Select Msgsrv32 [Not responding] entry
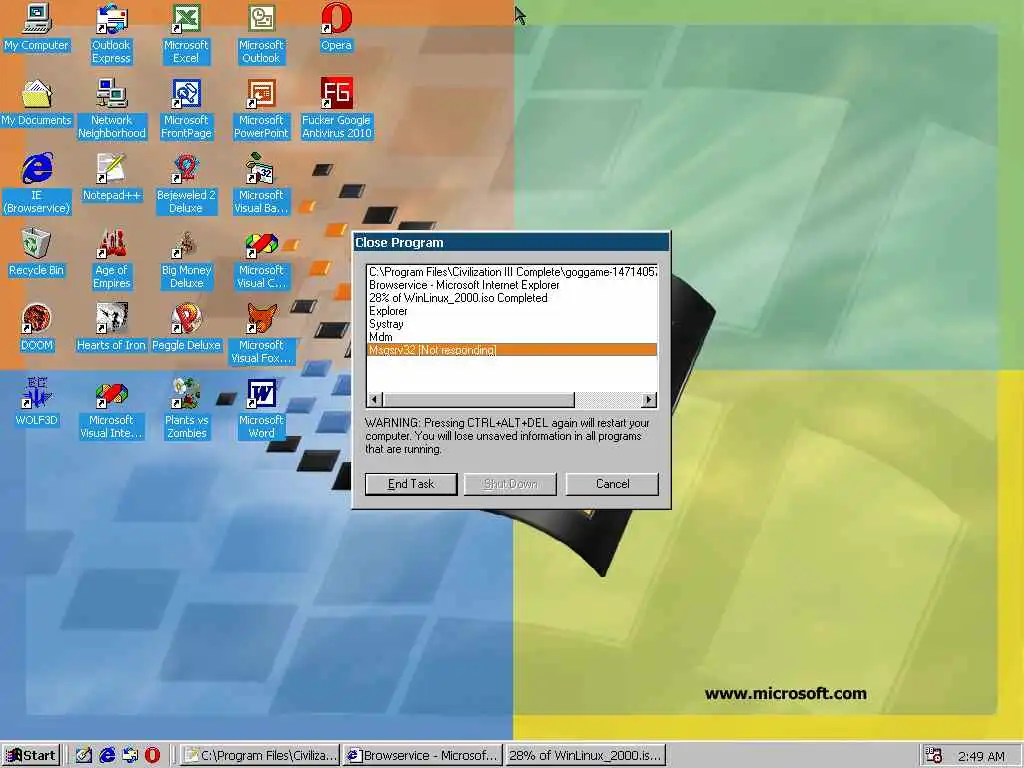The width and height of the screenshot is (1024, 768). point(512,350)
